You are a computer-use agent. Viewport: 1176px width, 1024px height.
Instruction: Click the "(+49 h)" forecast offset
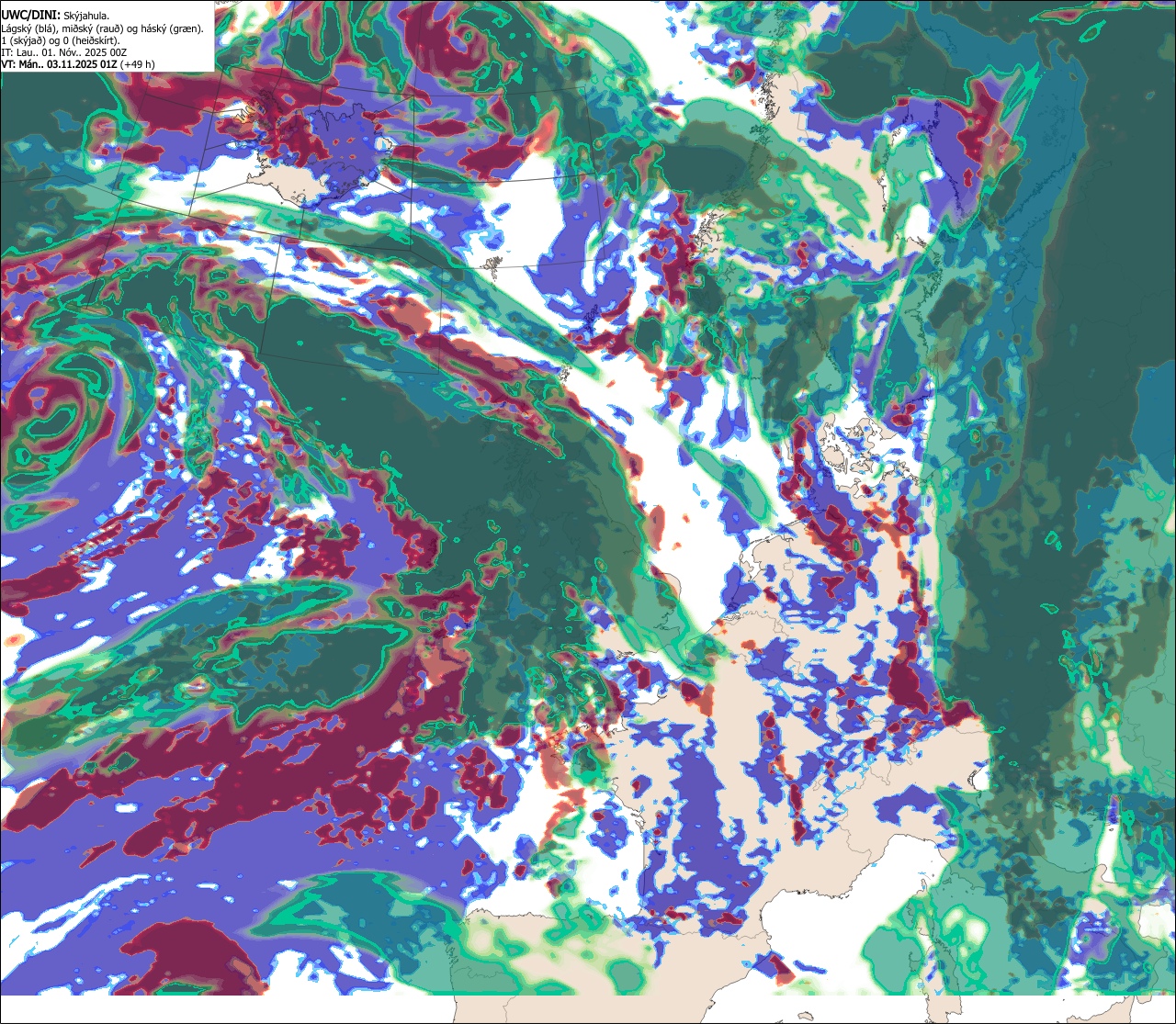pos(137,65)
